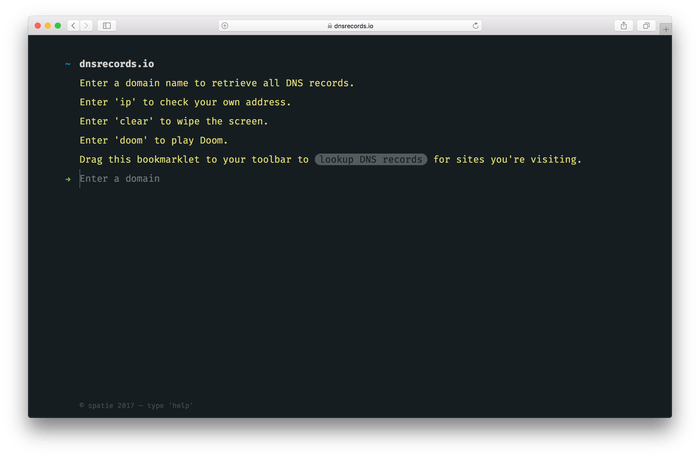Minimize window with yellow button
Screen dimensions: 700x458
[x=48, y=25]
